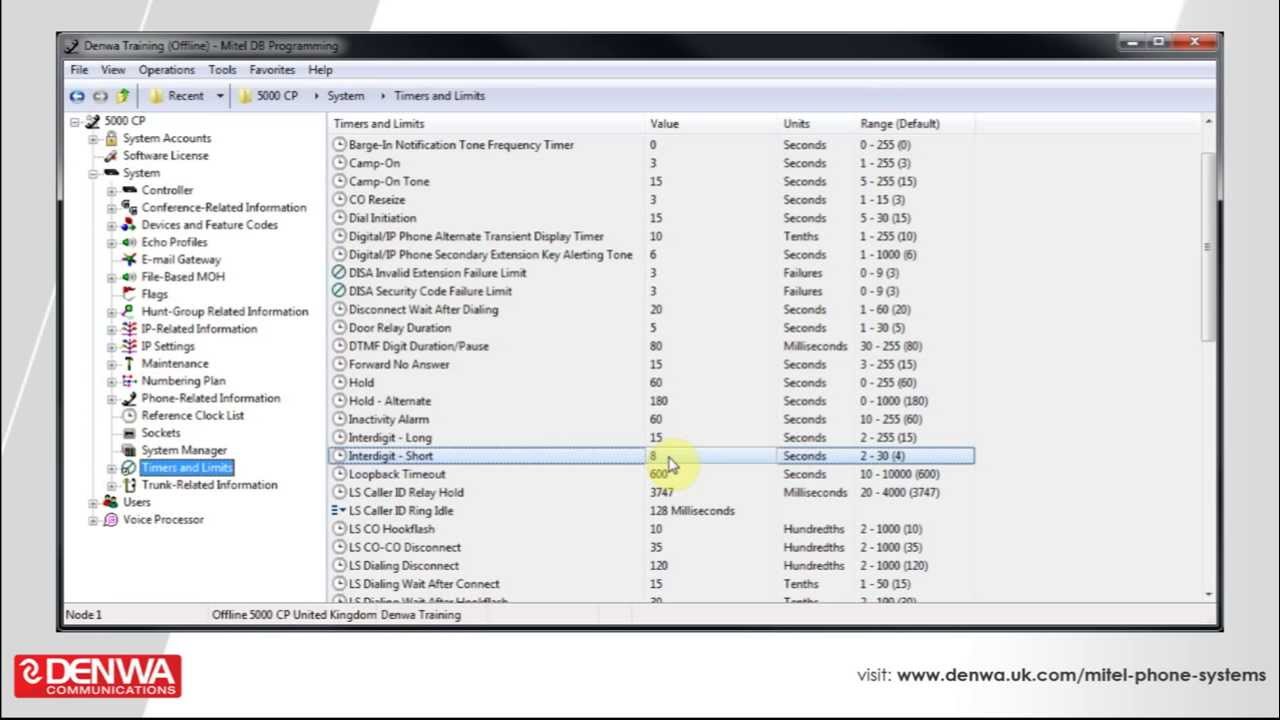Click the Users icon in tree
This screenshot has width=1280, height=720.
pos(111,502)
